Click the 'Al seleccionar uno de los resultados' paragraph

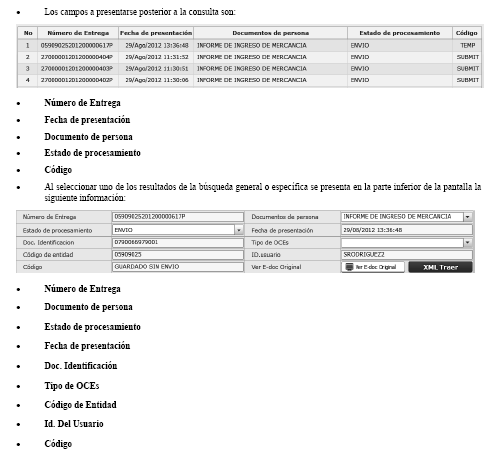(x=263, y=192)
